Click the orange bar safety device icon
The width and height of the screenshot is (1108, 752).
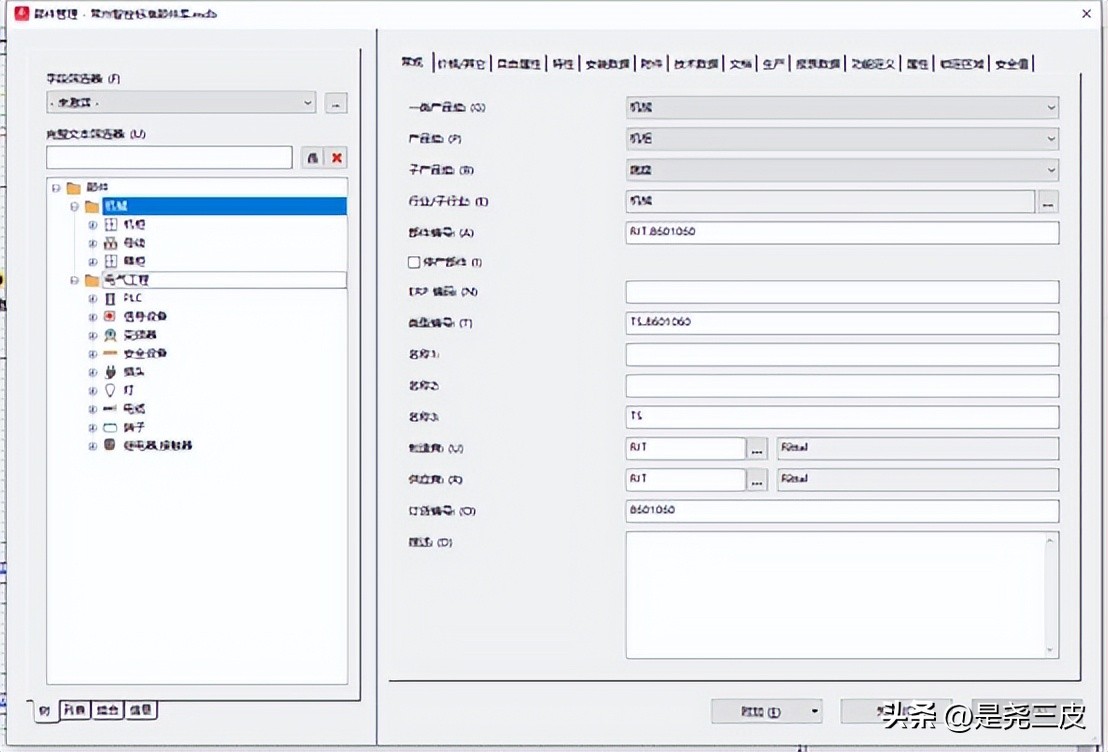[x=110, y=353]
